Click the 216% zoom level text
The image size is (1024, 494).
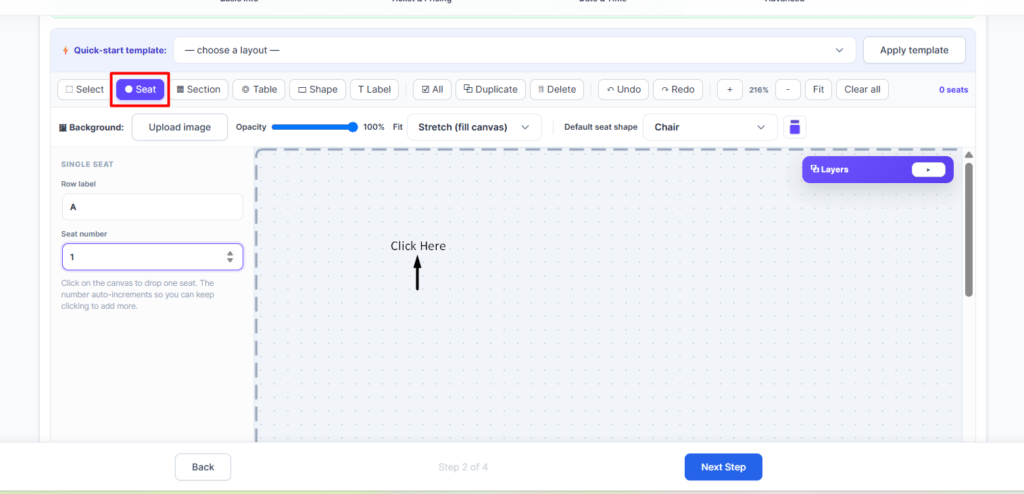click(759, 90)
